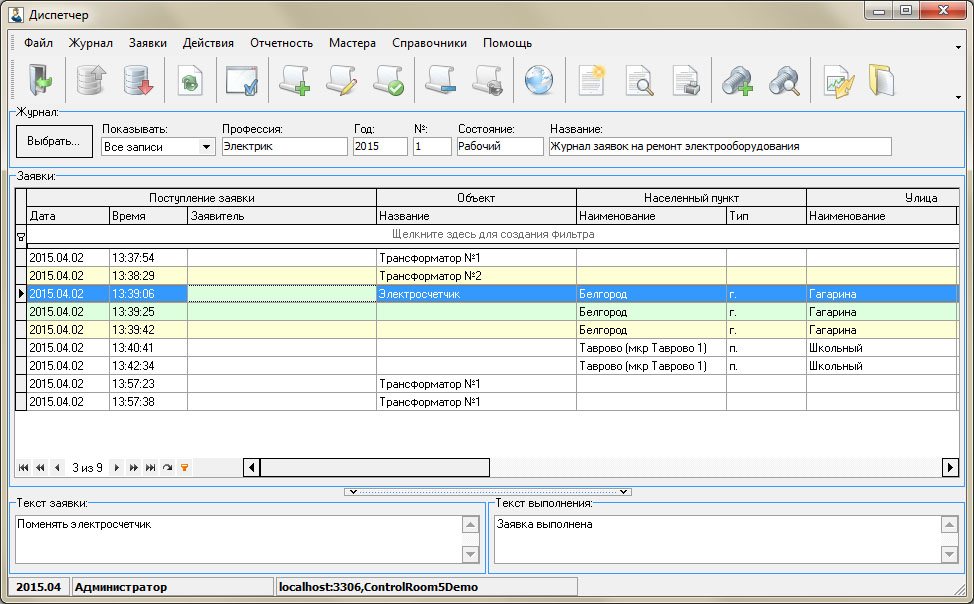
Task: Go to the last record in navigator
Action: tap(150, 467)
